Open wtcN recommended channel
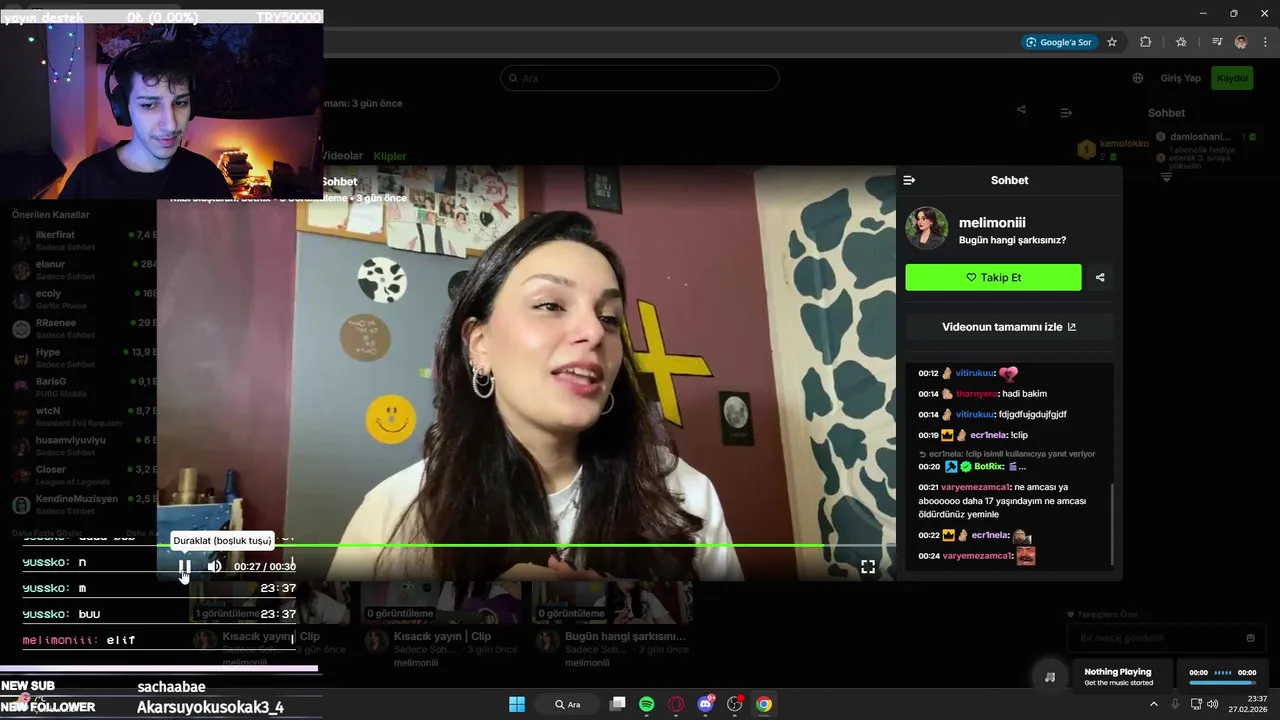The image size is (1280, 720). [x=84, y=416]
